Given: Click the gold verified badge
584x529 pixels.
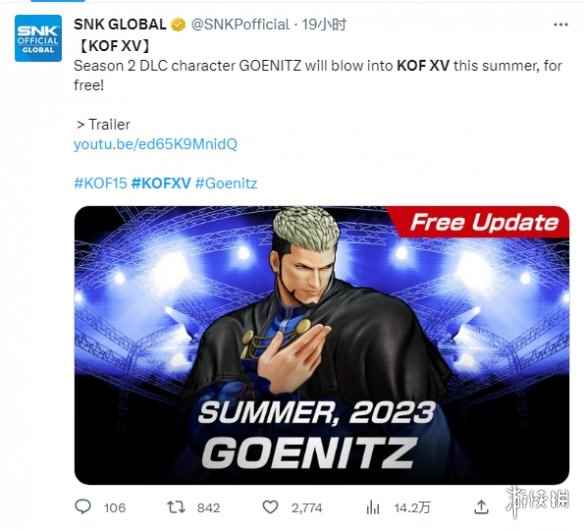Looking at the screenshot, I should 178,25.
